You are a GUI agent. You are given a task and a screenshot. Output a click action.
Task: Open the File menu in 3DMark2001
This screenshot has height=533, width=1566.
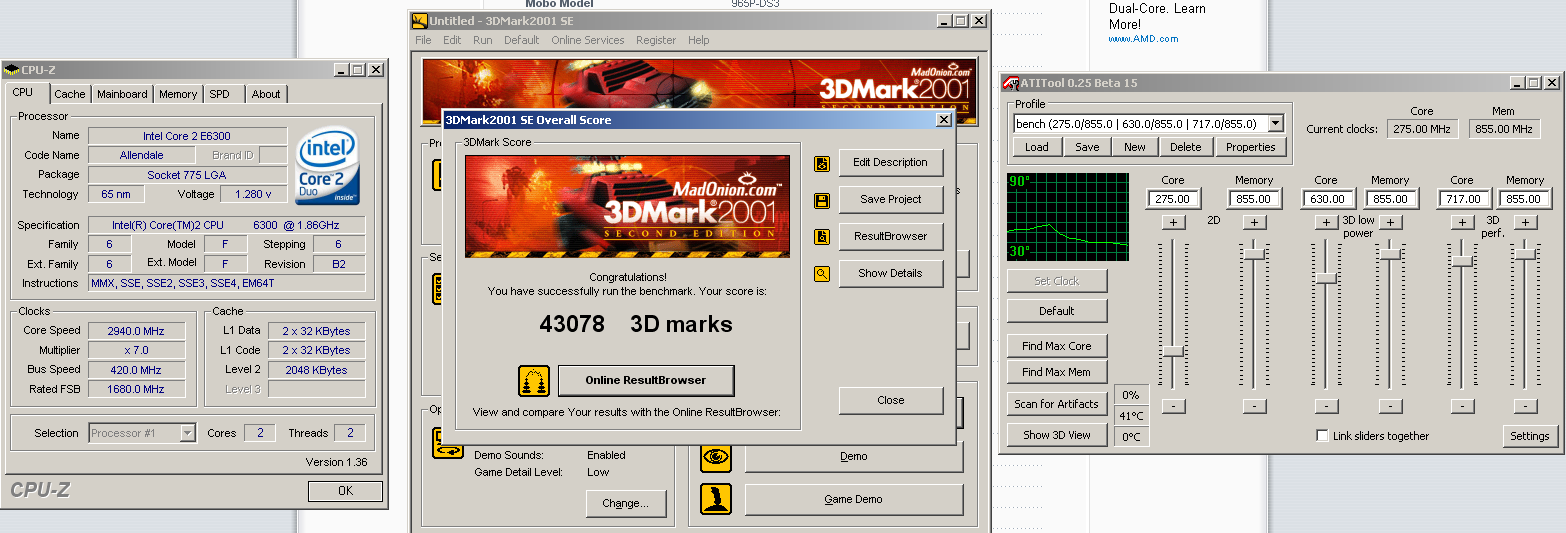423,40
